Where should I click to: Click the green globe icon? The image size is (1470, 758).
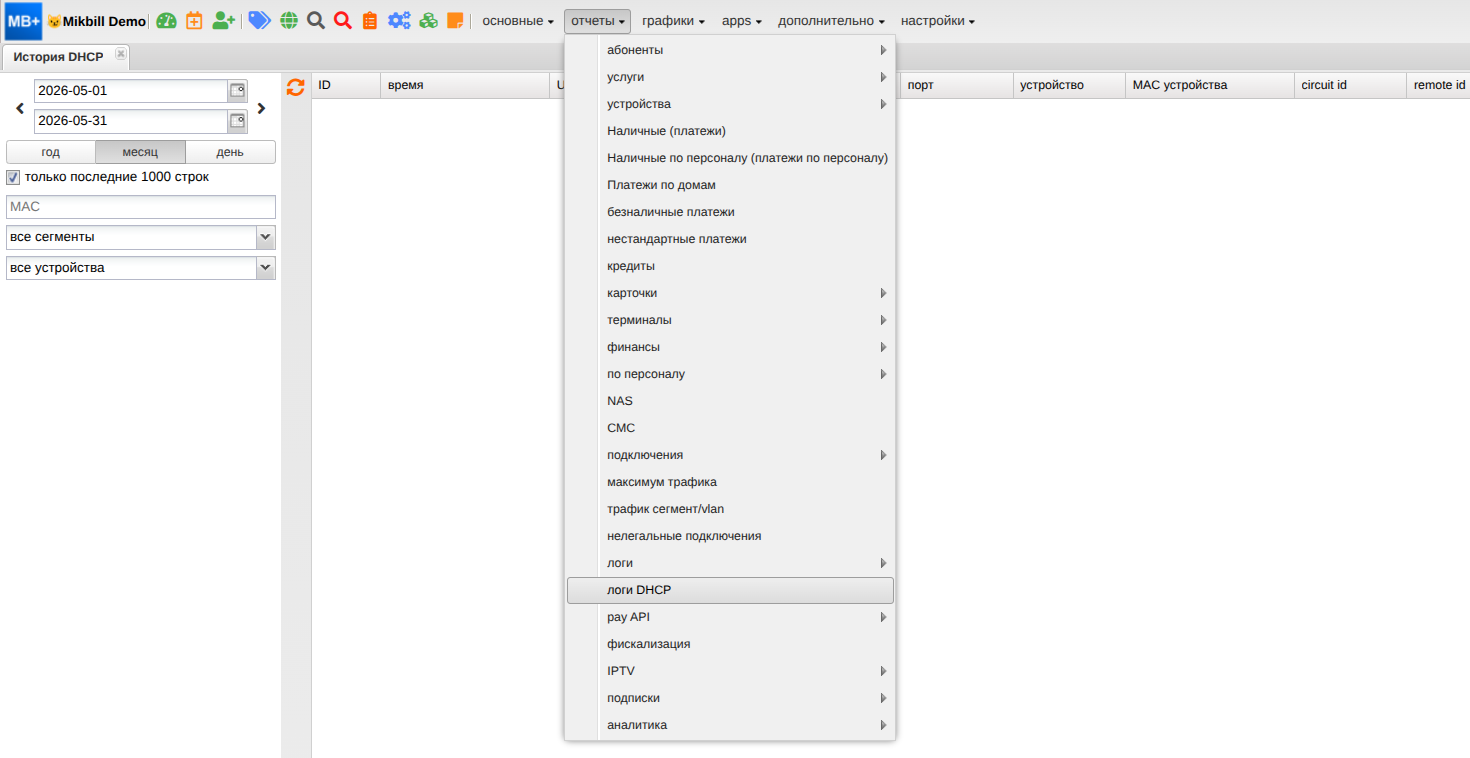[289, 21]
